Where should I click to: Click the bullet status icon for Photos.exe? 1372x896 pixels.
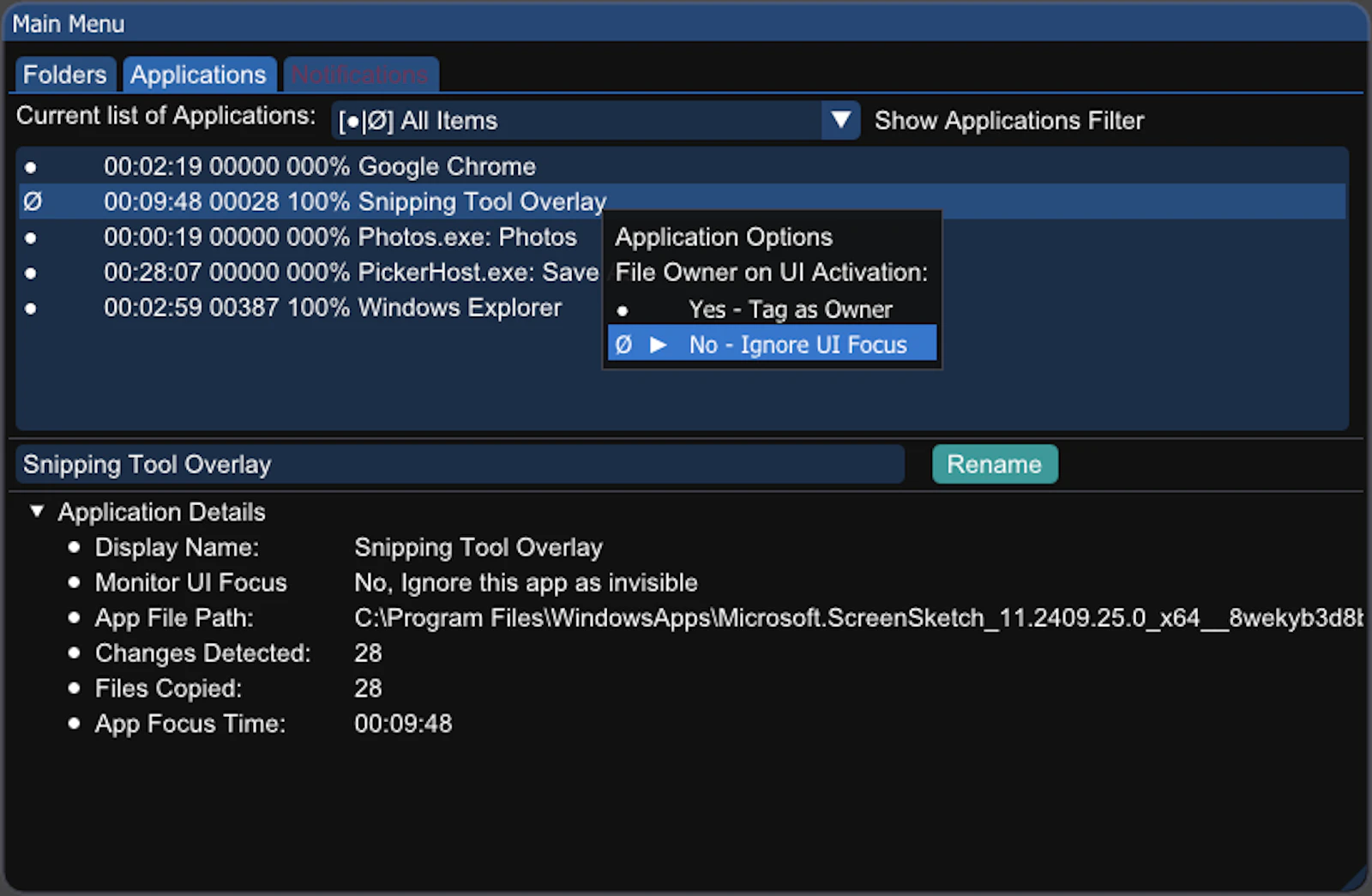31,238
